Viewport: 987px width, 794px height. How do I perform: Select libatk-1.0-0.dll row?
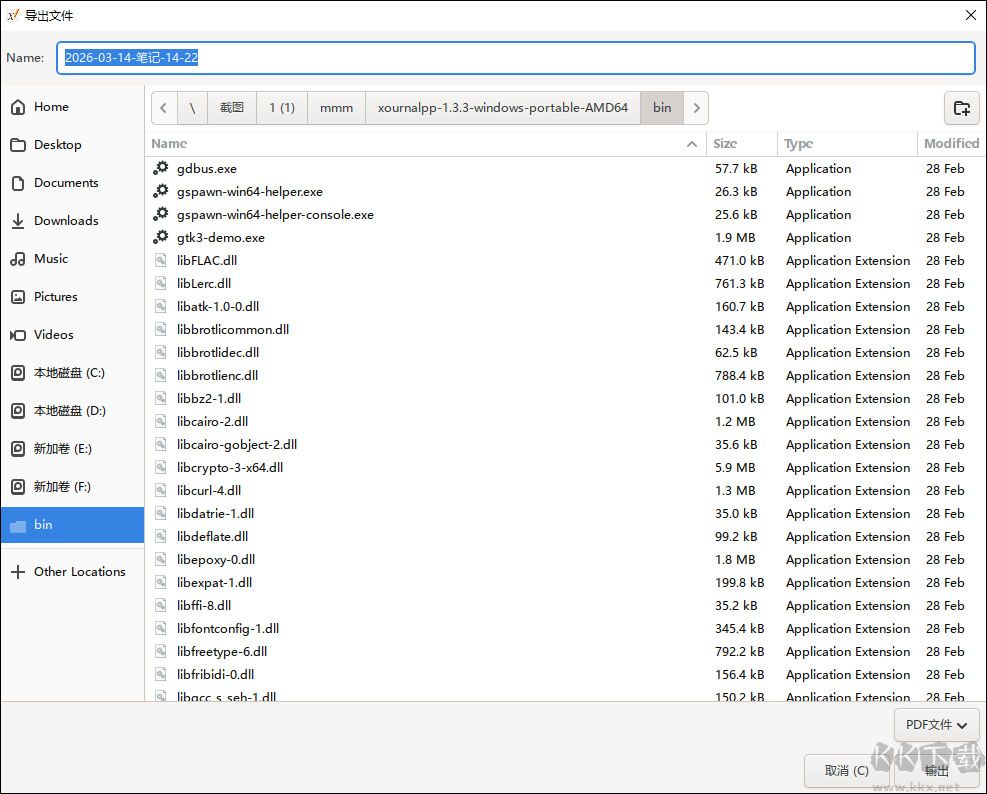coord(565,307)
